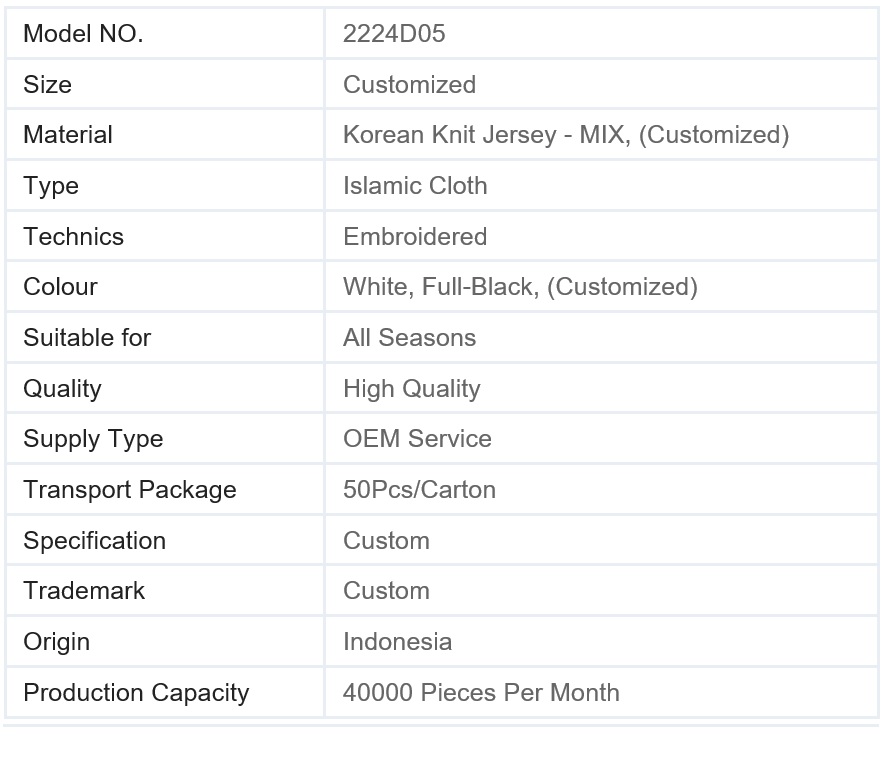The width and height of the screenshot is (890, 763).
Task: Click the White, Full-Black colour value
Action: tap(520, 287)
